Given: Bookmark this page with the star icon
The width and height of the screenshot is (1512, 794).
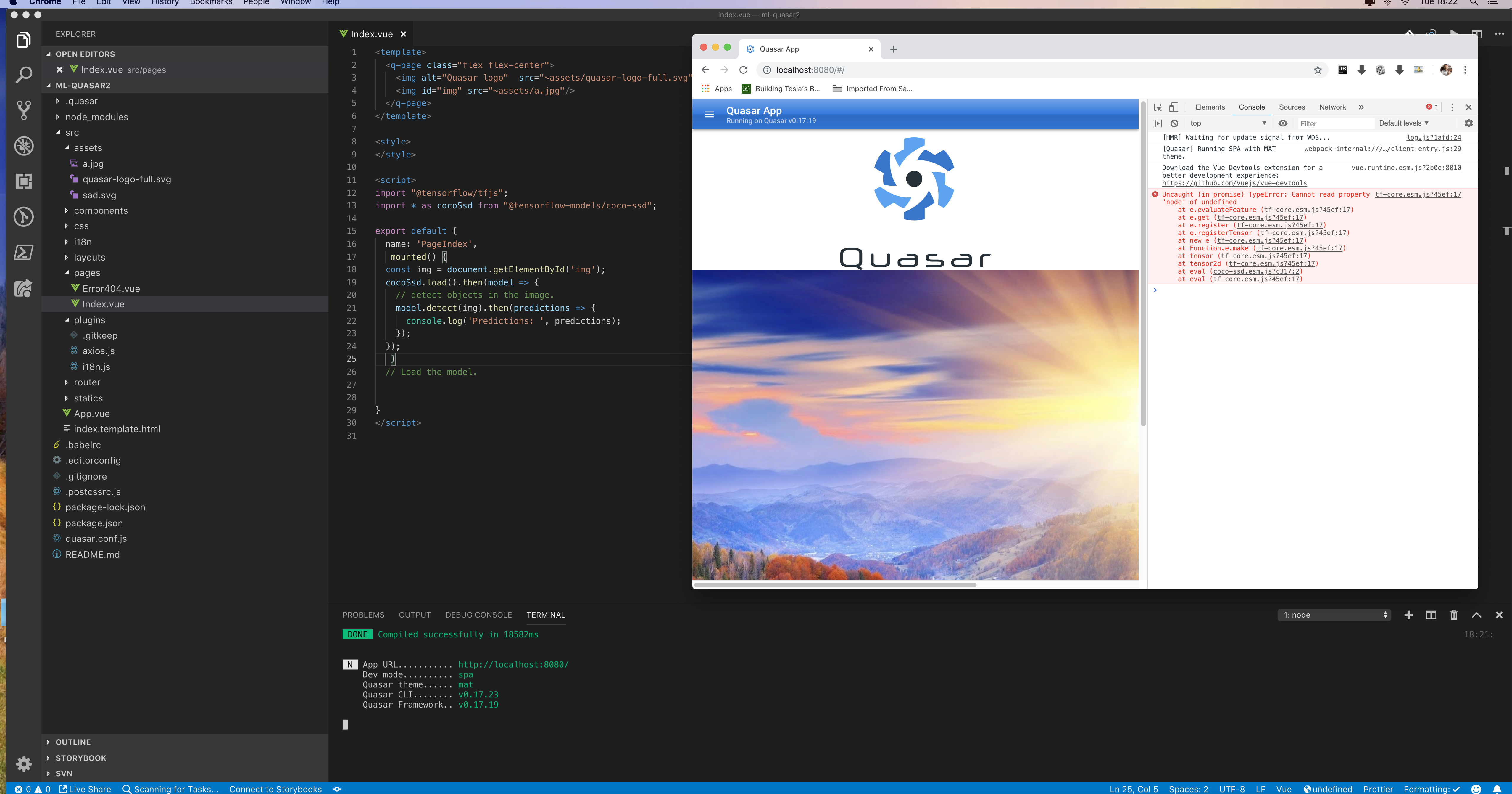Looking at the screenshot, I should [x=1318, y=70].
